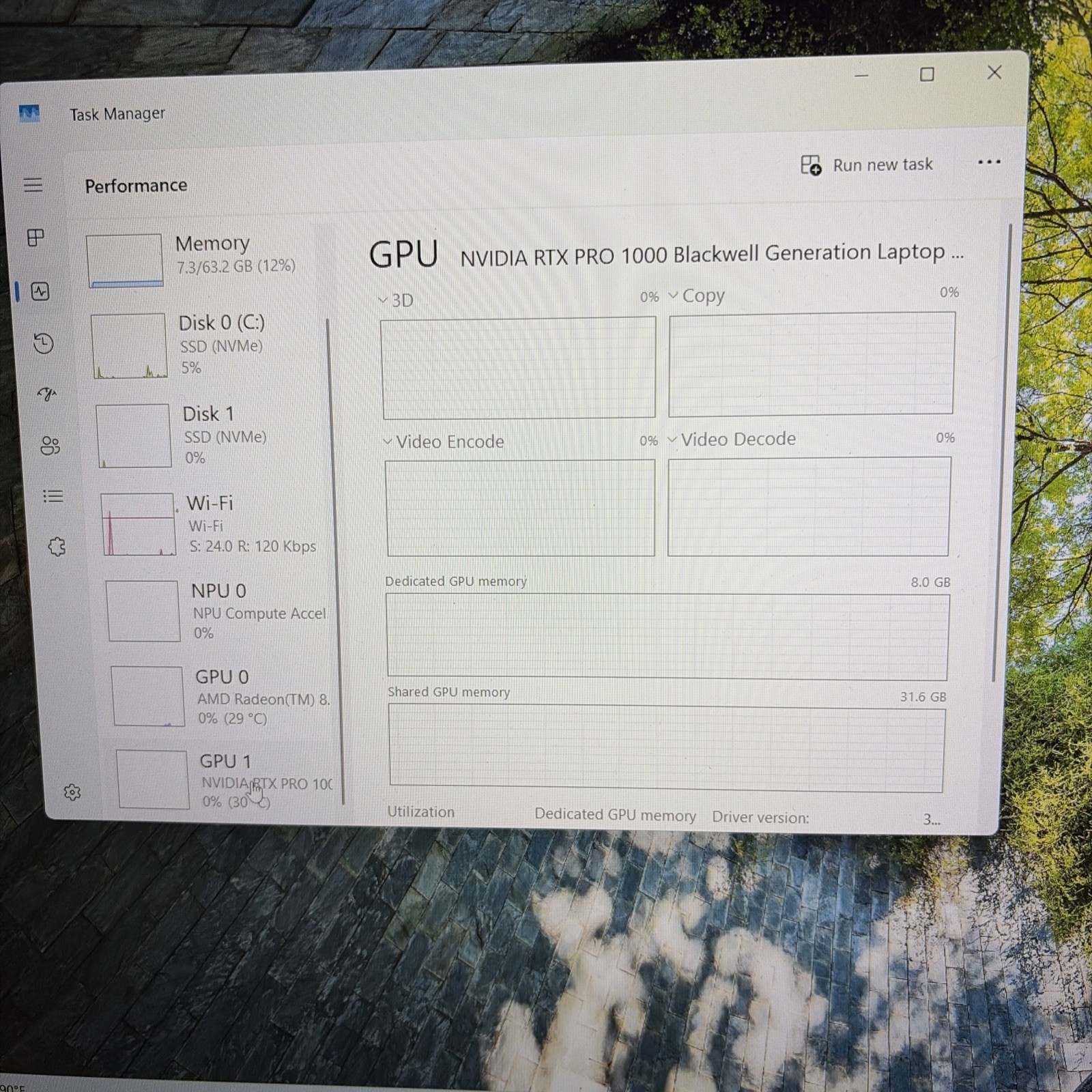Viewport: 1092px width, 1092px height.
Task: Maximize the Task Manager window
Action: [927, 74]
